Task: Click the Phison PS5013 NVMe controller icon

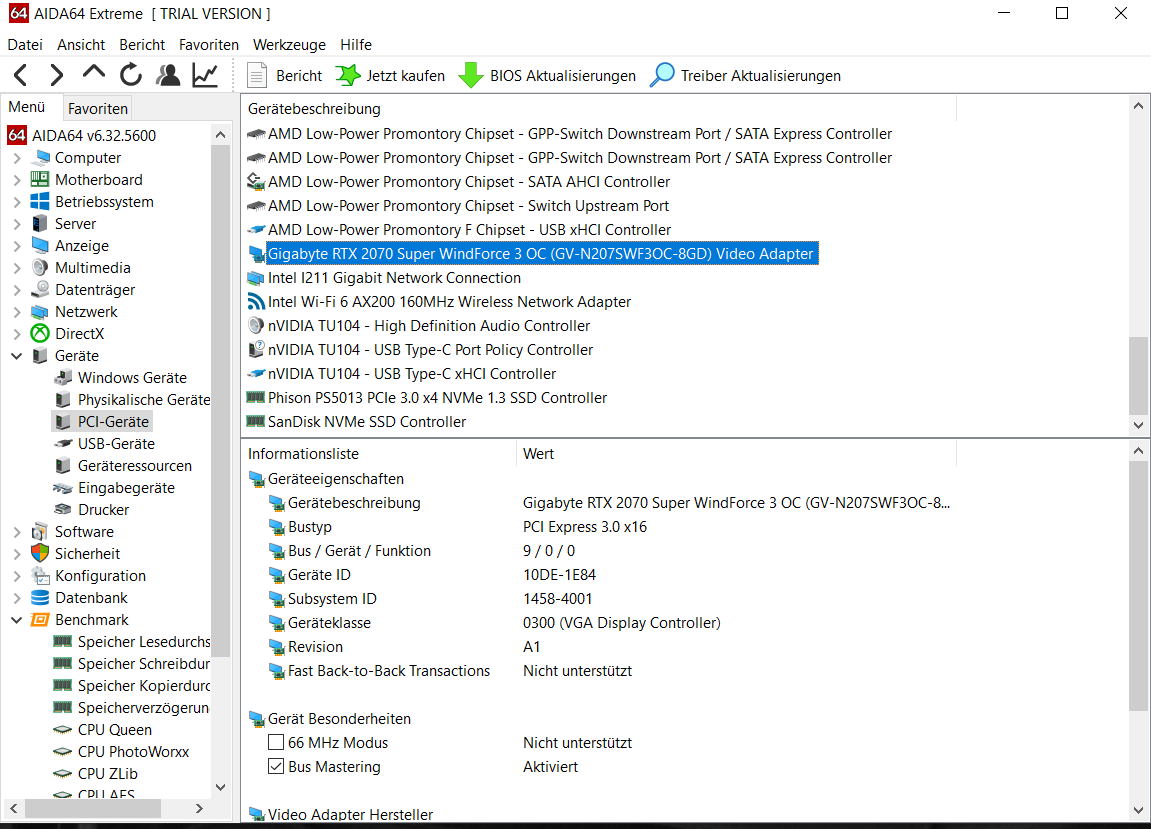Action: [x=255, y=397]
